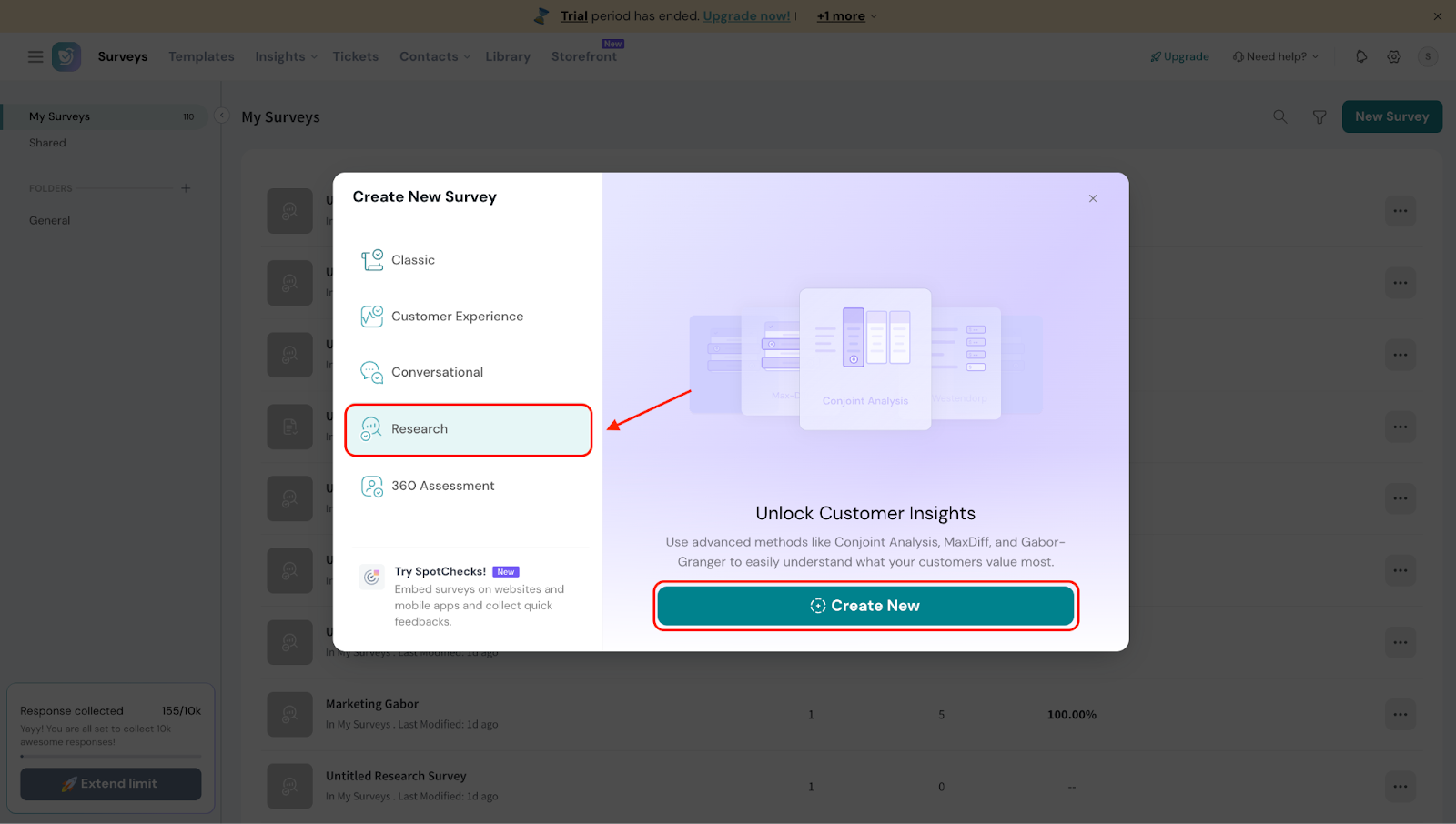Select the Classic survey type
The width and height of the screenshot is (1456, 824).
pyautogui.click(x=413, y=260)
